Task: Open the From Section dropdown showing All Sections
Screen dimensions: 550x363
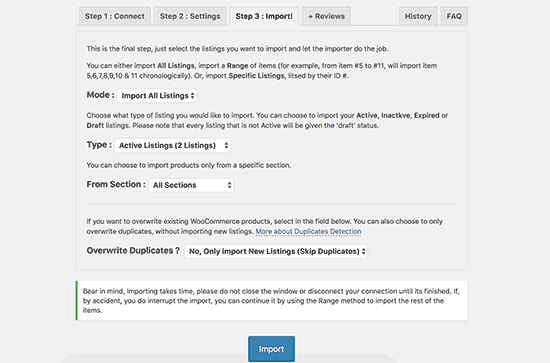Action: (x=191, y=185)
